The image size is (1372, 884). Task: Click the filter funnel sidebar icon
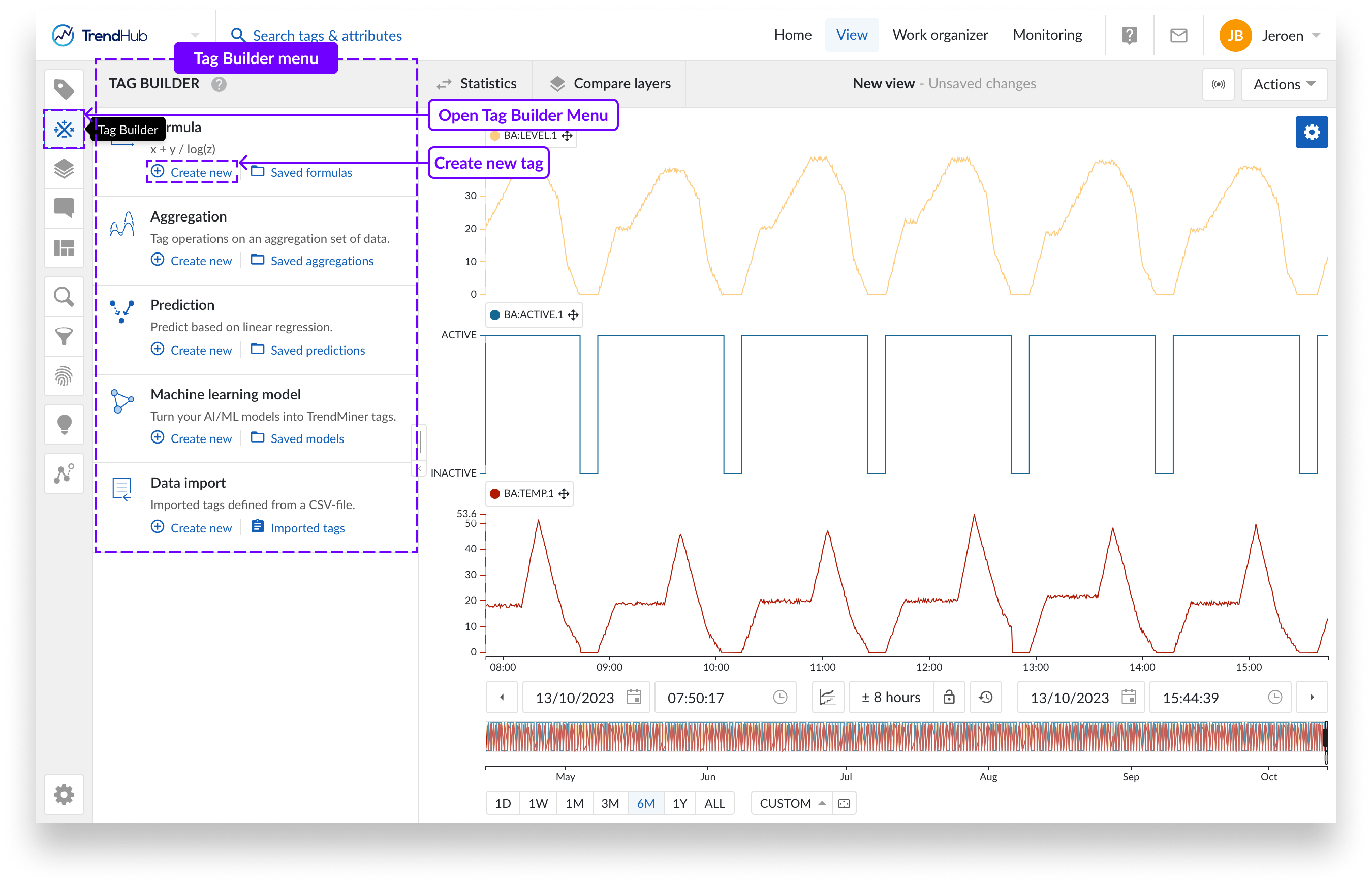pos(64,336)
